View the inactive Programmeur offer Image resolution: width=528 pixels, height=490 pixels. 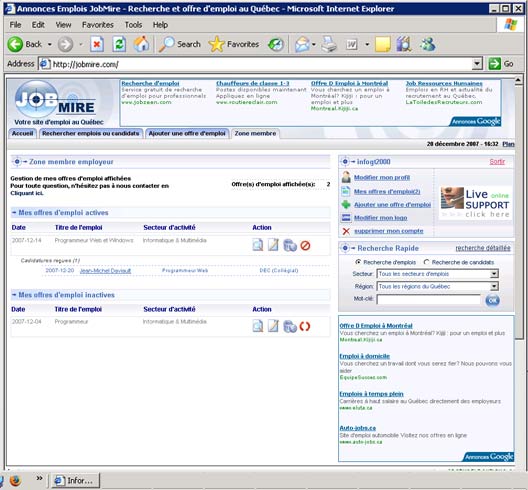[258, 326]
